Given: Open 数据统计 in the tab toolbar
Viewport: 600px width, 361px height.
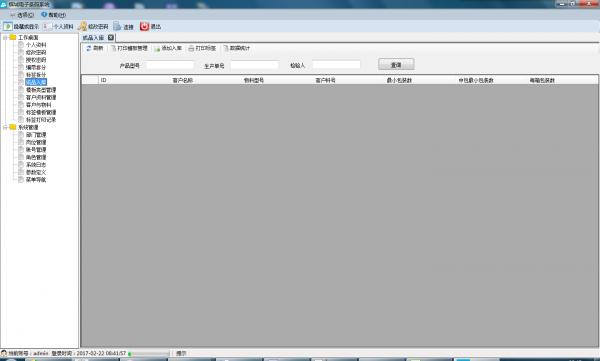Looking at the screenshot, I should click(237, 48).
